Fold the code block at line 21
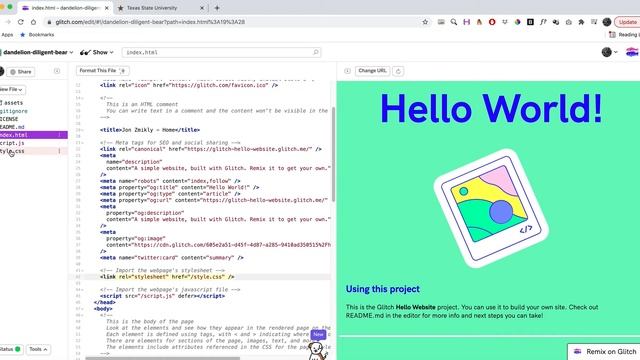This screenshot has height=360, width=640. [82, 143]
